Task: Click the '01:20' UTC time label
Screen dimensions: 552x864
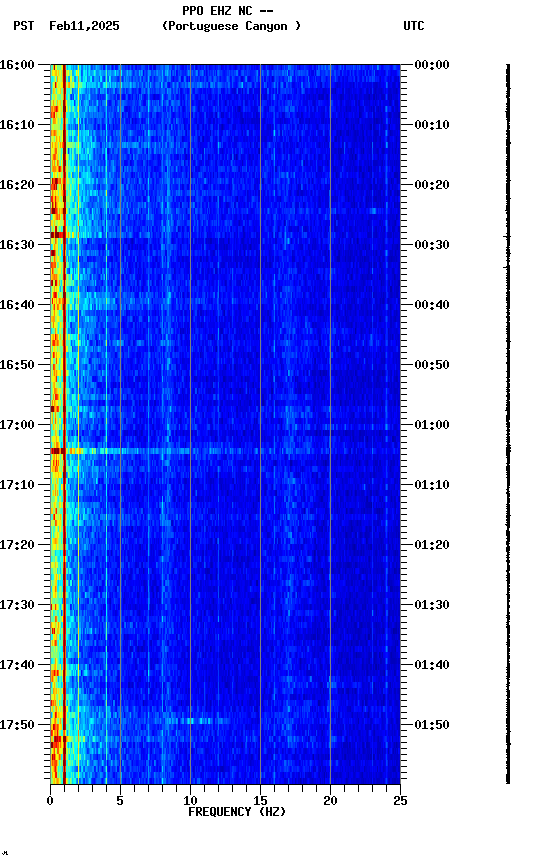Action: [x=432, y=545]
